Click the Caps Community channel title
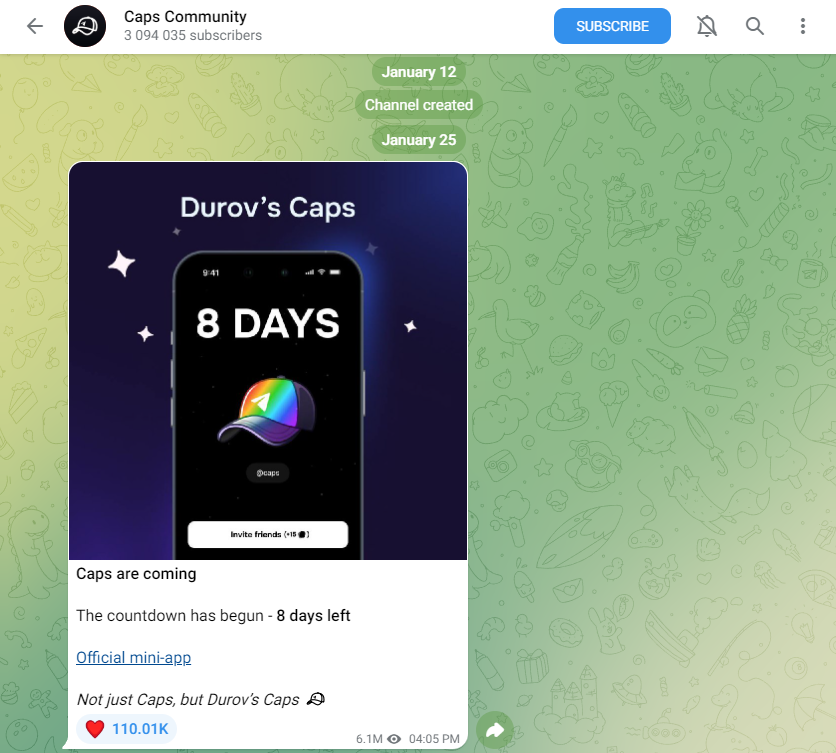Viewport: 836px width, 753px height. 185,17
